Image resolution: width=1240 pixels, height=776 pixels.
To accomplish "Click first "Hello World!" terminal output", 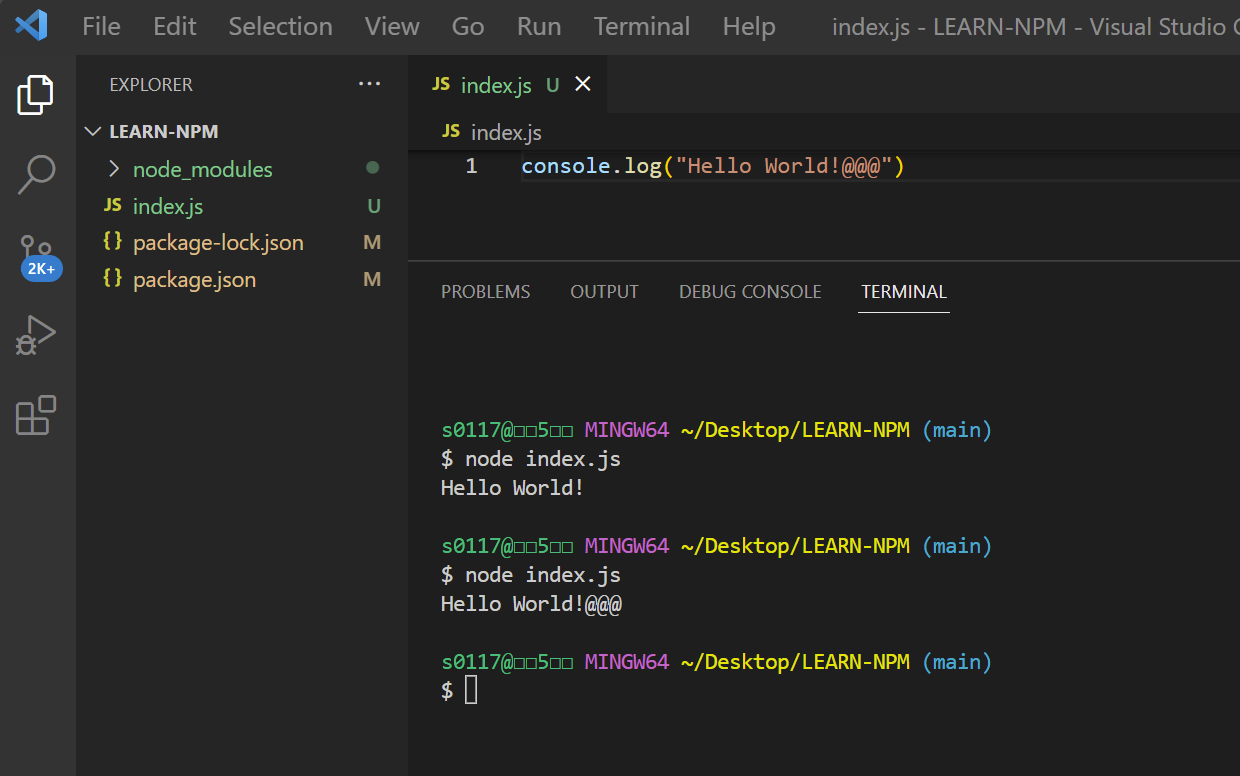I will (x=512, y=488).
